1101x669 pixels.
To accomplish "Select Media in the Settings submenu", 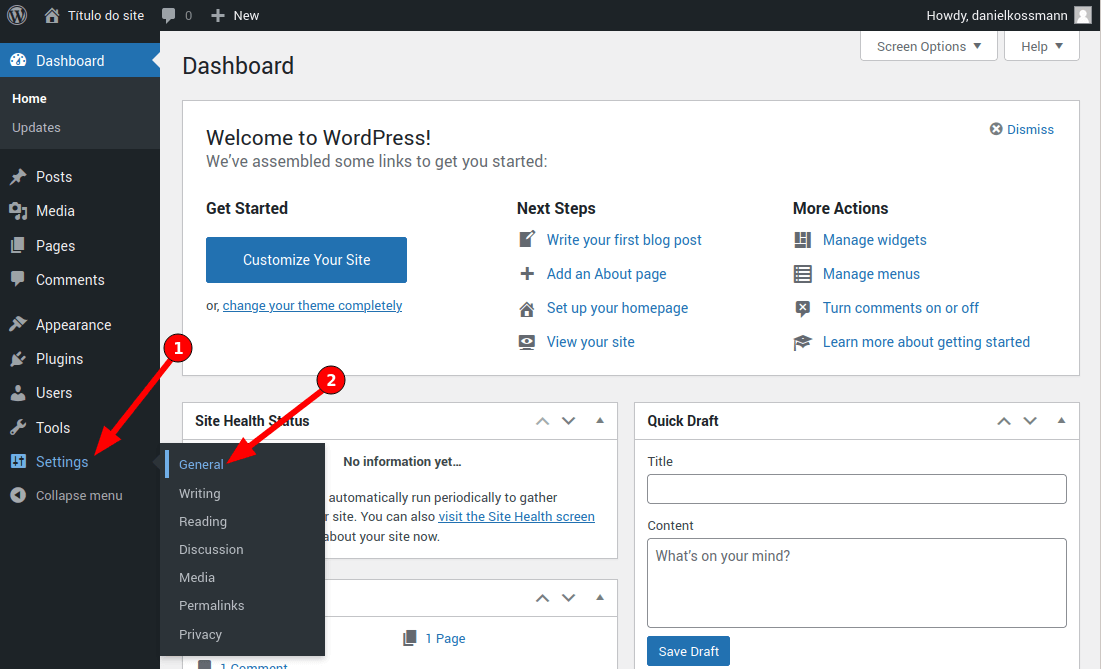I will 197,578.
